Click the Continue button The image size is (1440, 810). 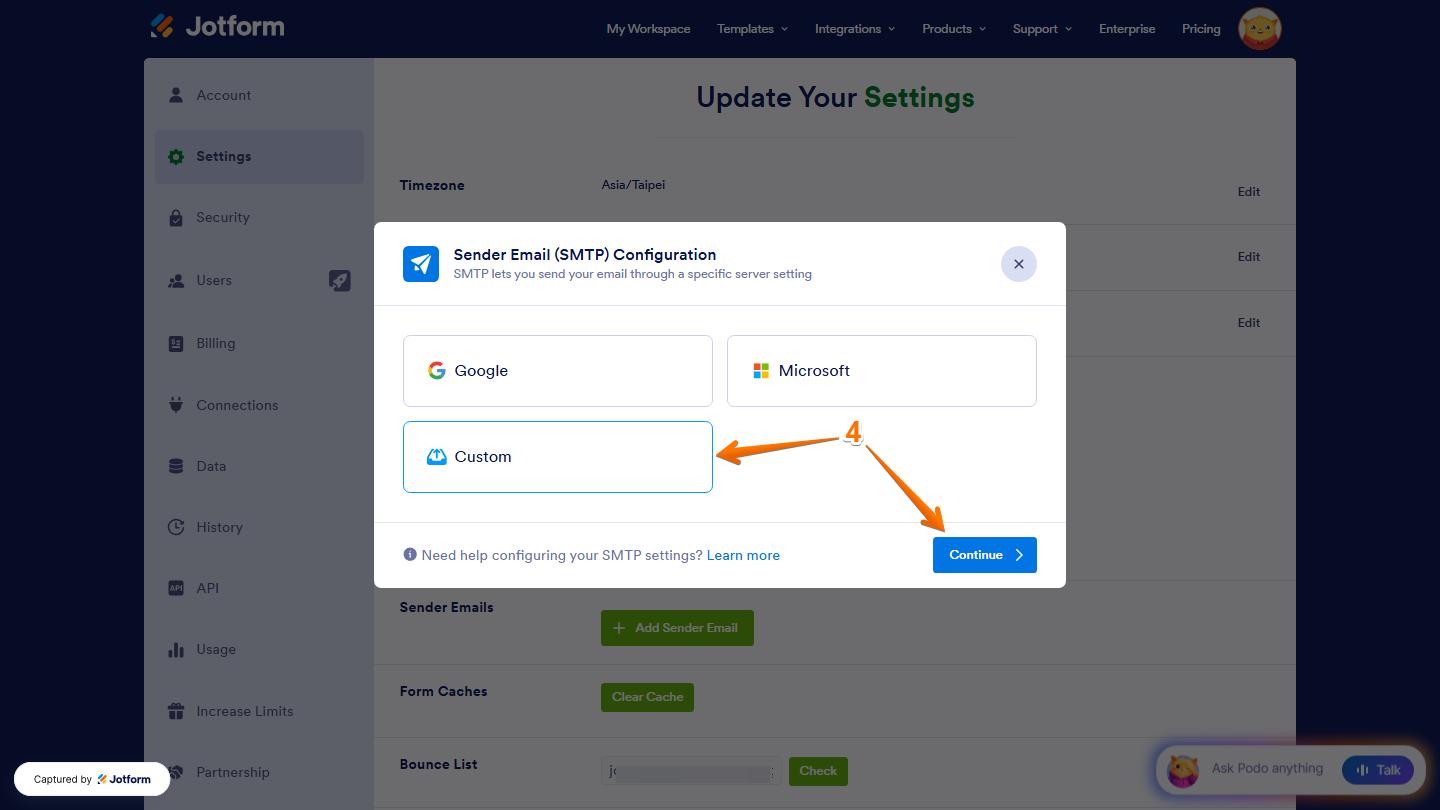(985, 555)
